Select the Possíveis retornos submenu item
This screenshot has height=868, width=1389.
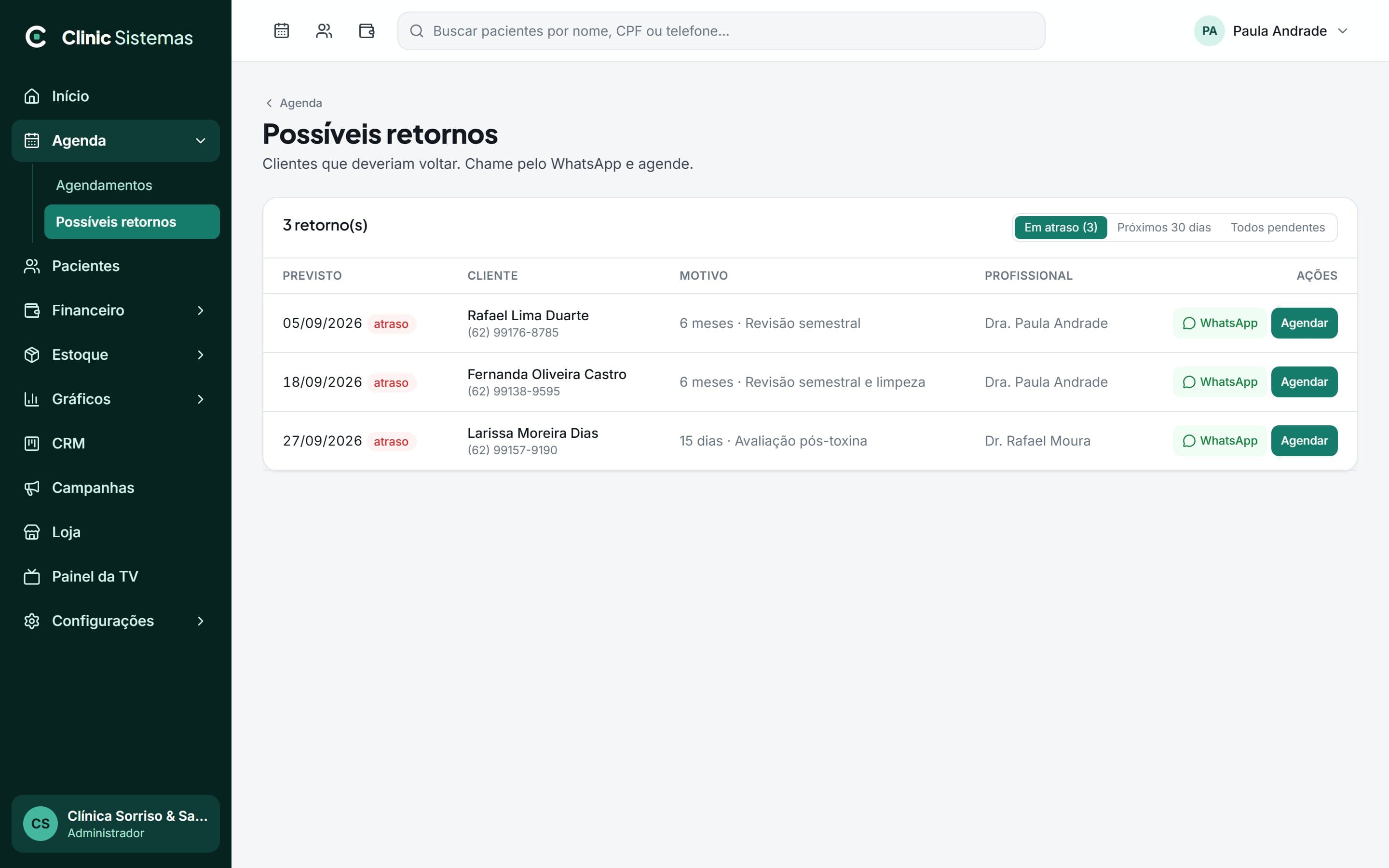132,222
